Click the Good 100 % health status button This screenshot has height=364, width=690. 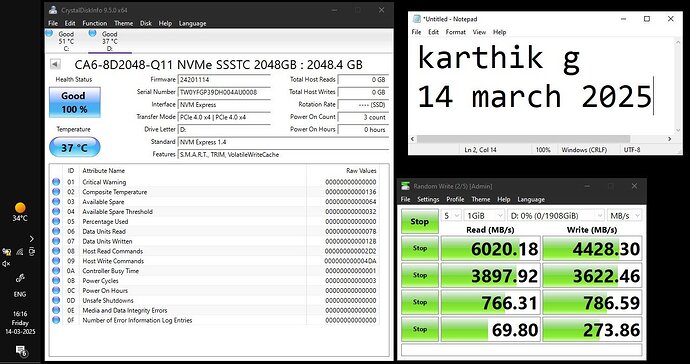click(x=75, y=102)
